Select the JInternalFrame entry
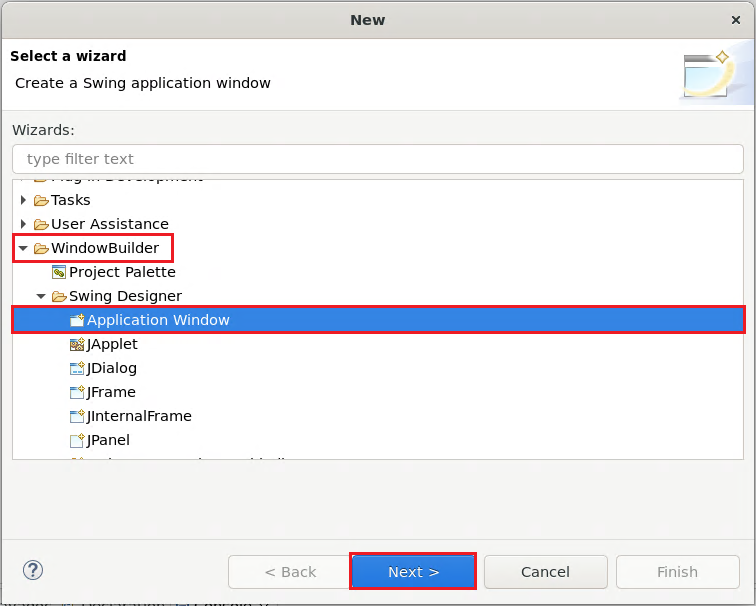Viewport: 756px width, 606px height. click(139, 416)
